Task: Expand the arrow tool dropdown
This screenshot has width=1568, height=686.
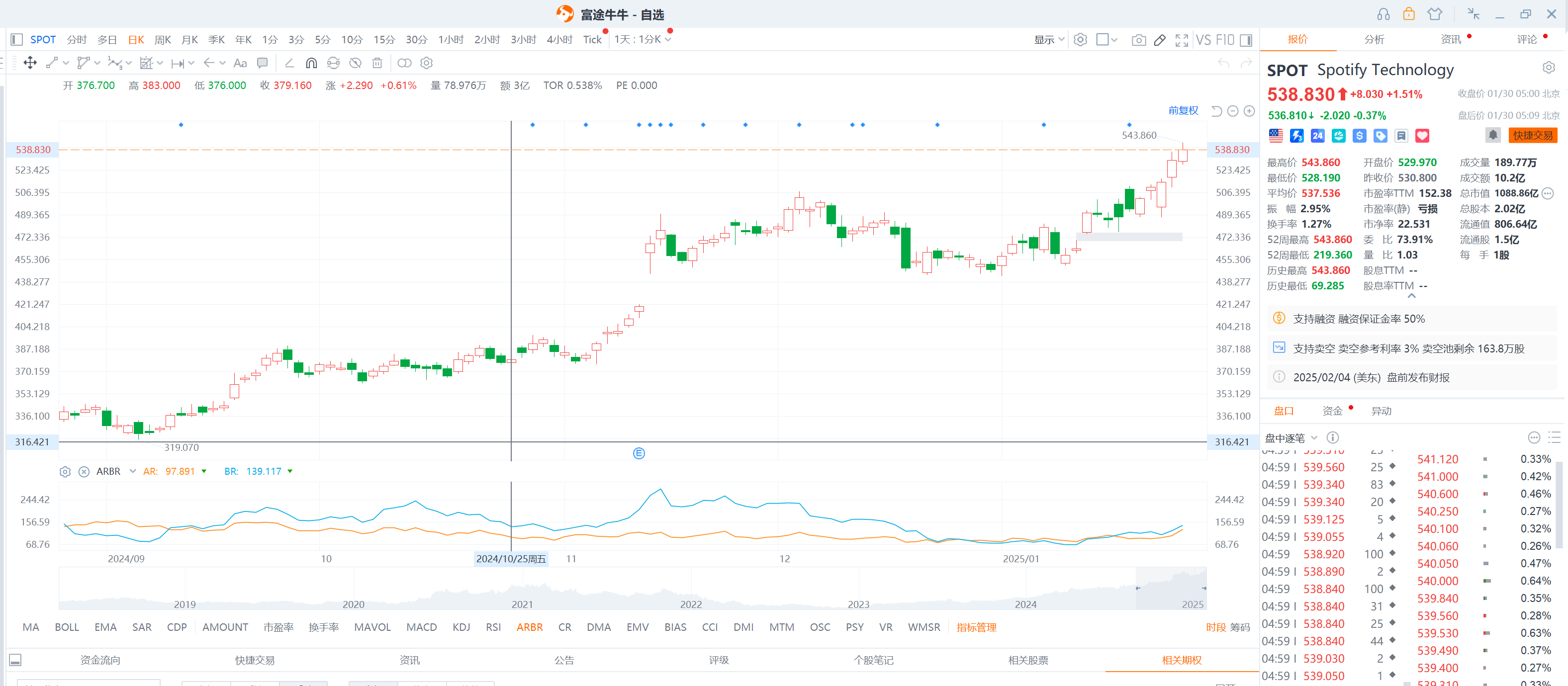Action: click(222, 63)
